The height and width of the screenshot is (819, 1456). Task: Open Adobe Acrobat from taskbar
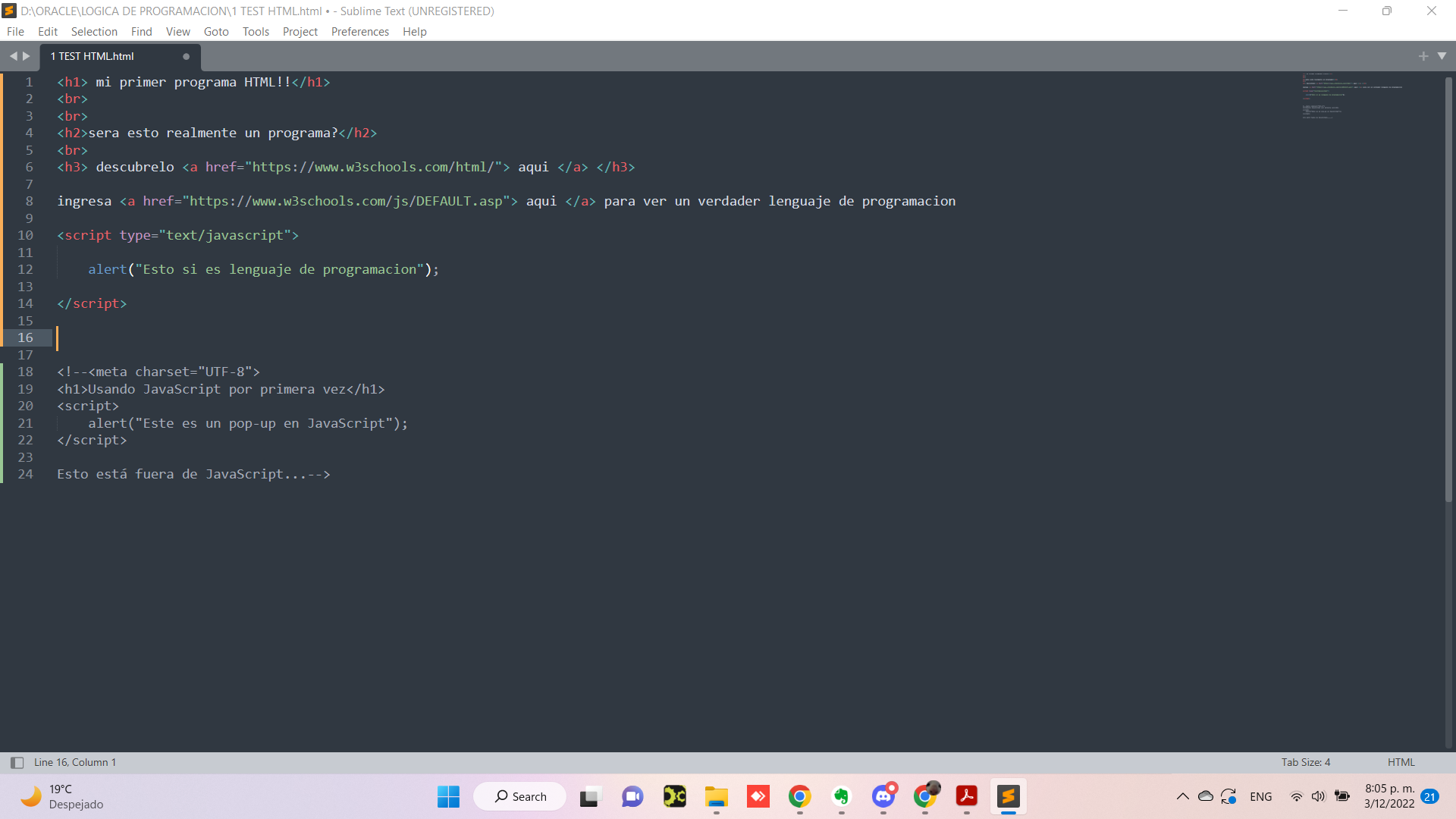pos(966,796)
